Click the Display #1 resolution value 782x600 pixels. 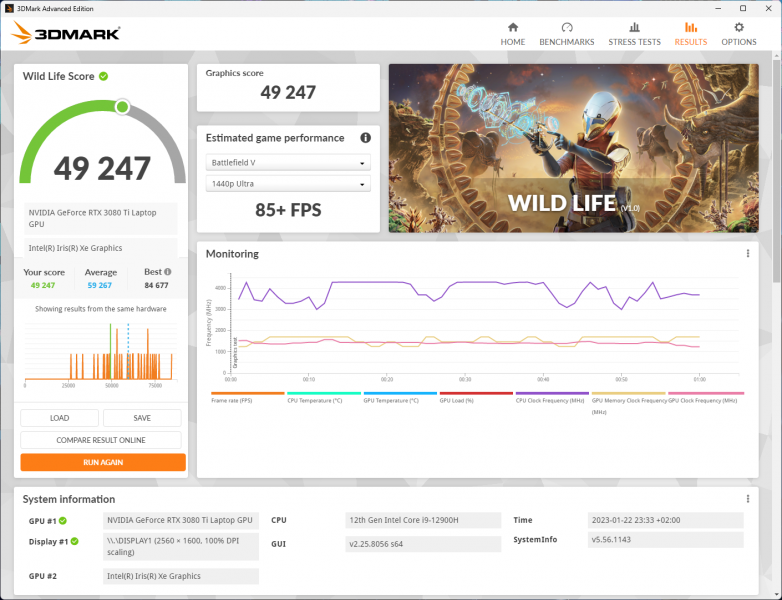pyautogui.click(x=181, y=547)
